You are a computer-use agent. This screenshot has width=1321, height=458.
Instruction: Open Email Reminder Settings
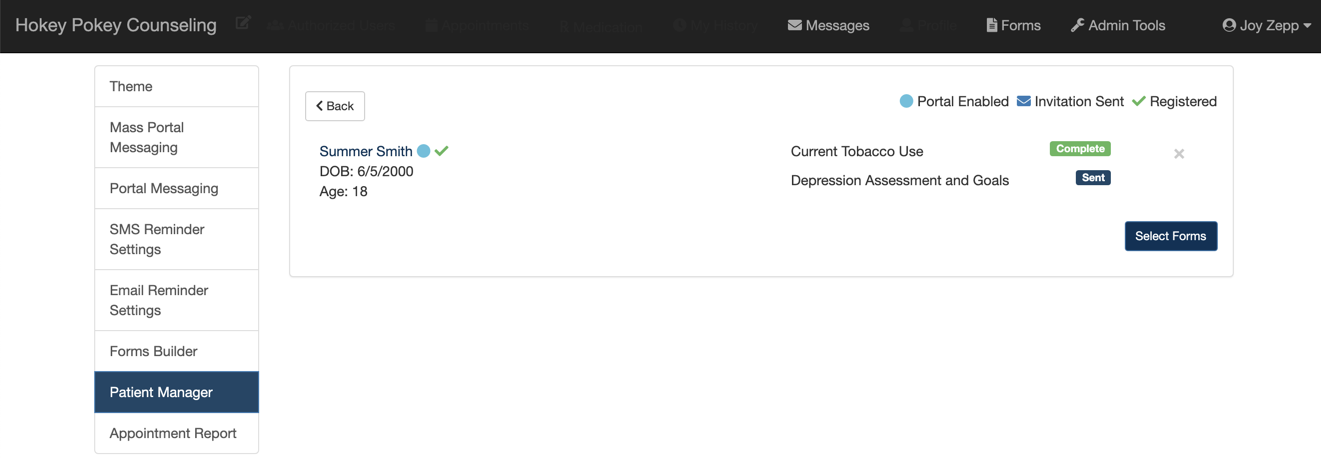pyautogui.click(x=176, y=300)
